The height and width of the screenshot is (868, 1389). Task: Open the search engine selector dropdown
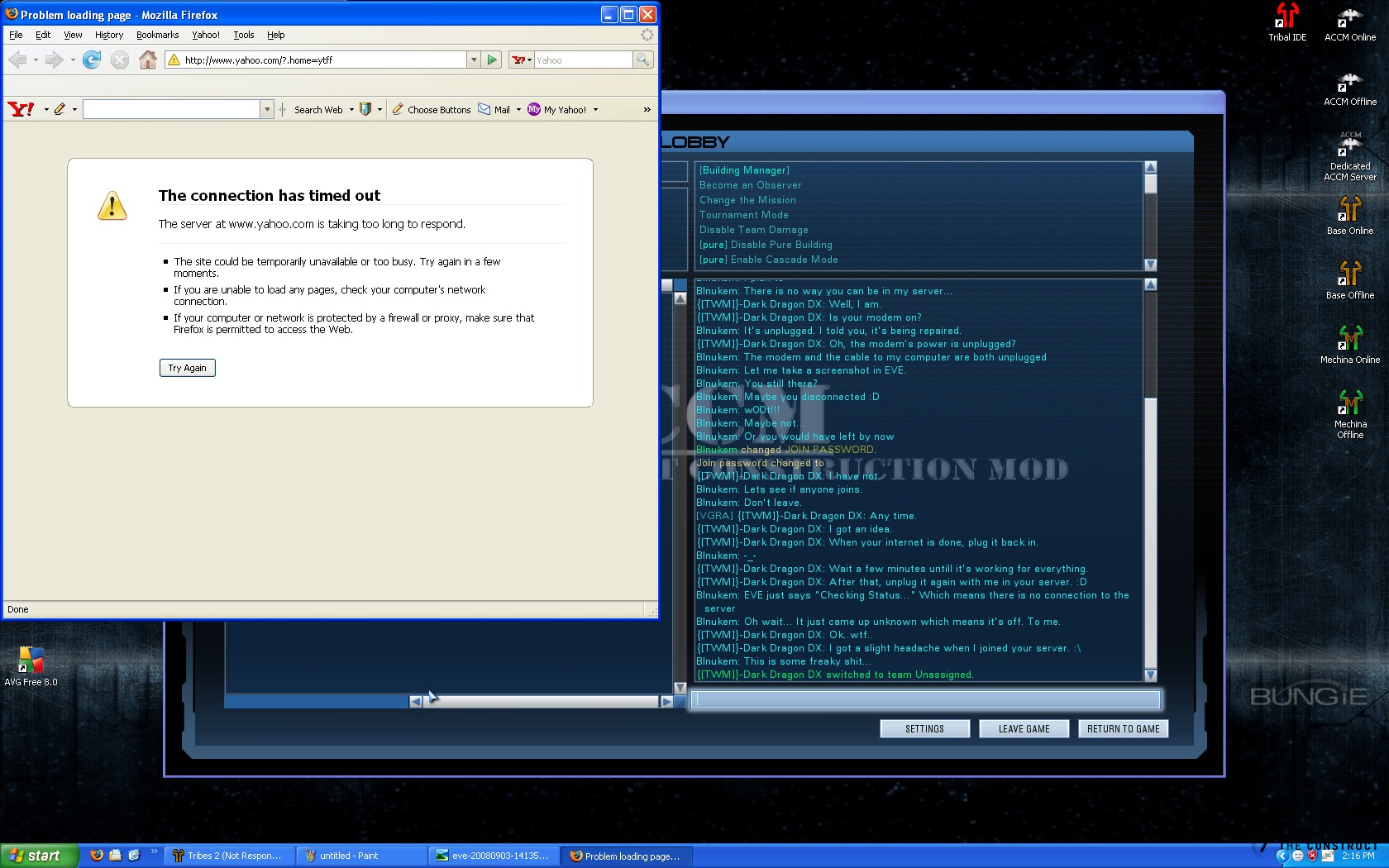(521, 60)
